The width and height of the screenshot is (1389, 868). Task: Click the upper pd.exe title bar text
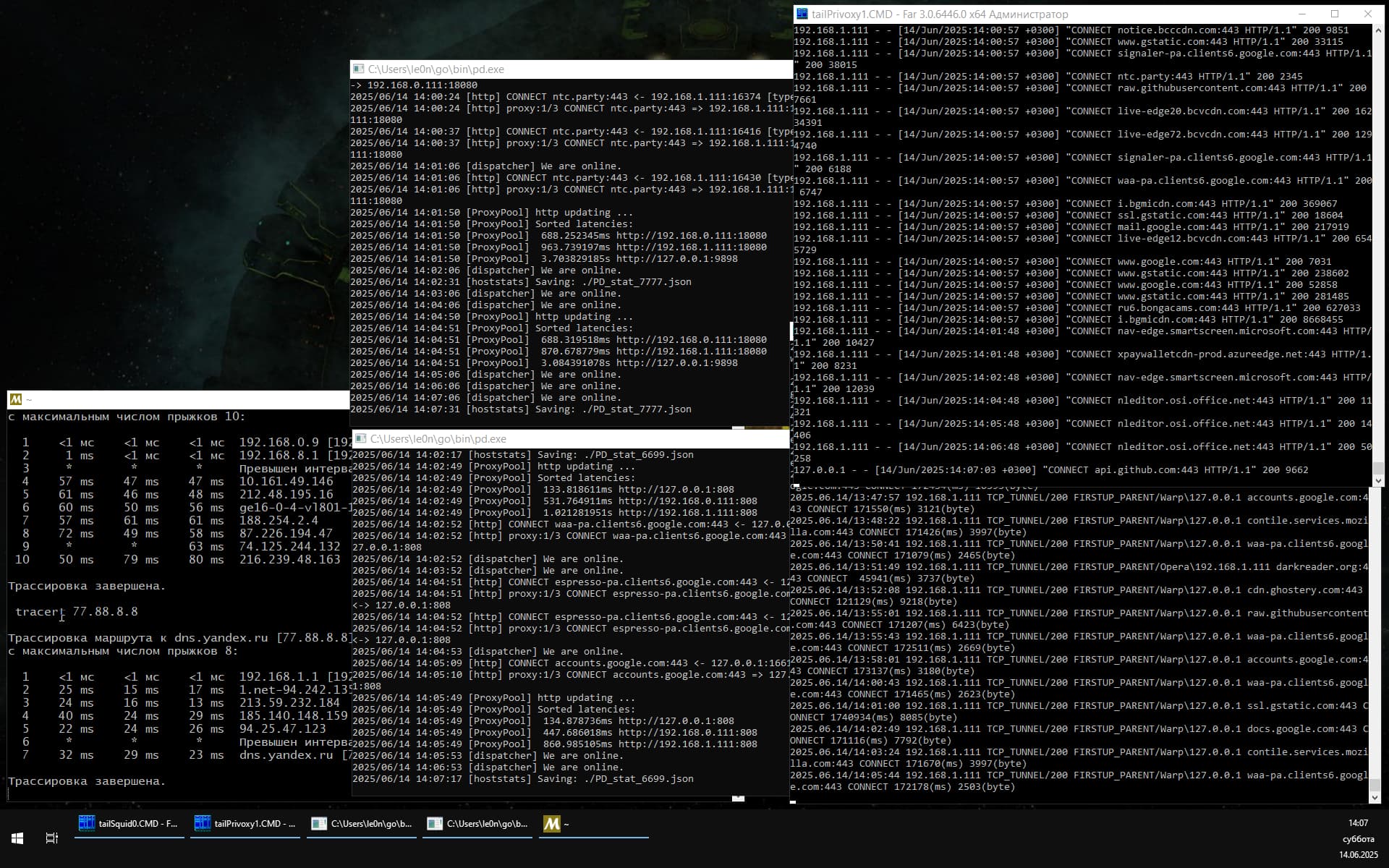(x=436, y=69)
